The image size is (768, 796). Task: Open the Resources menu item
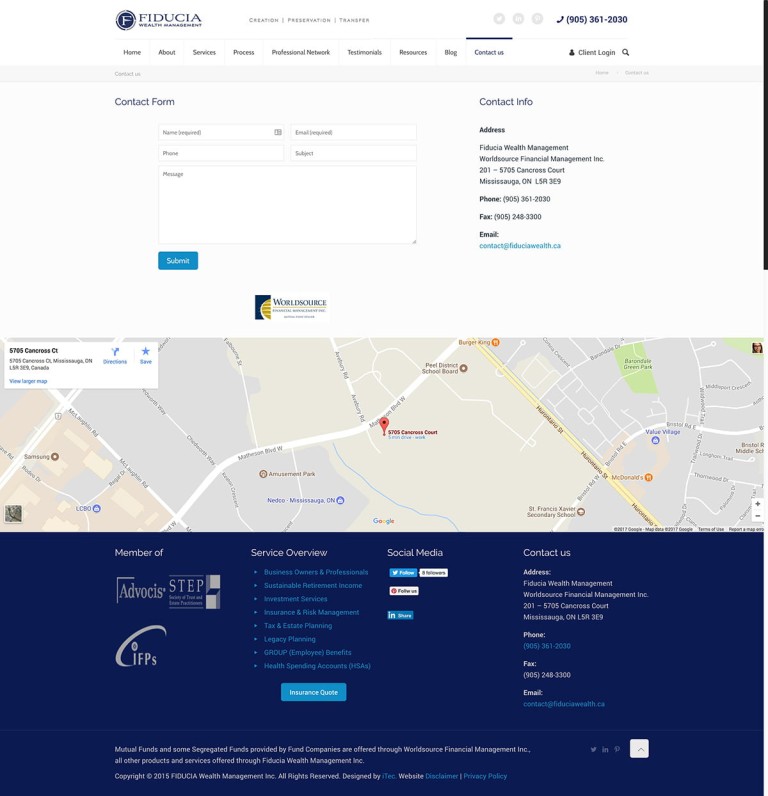413,52
